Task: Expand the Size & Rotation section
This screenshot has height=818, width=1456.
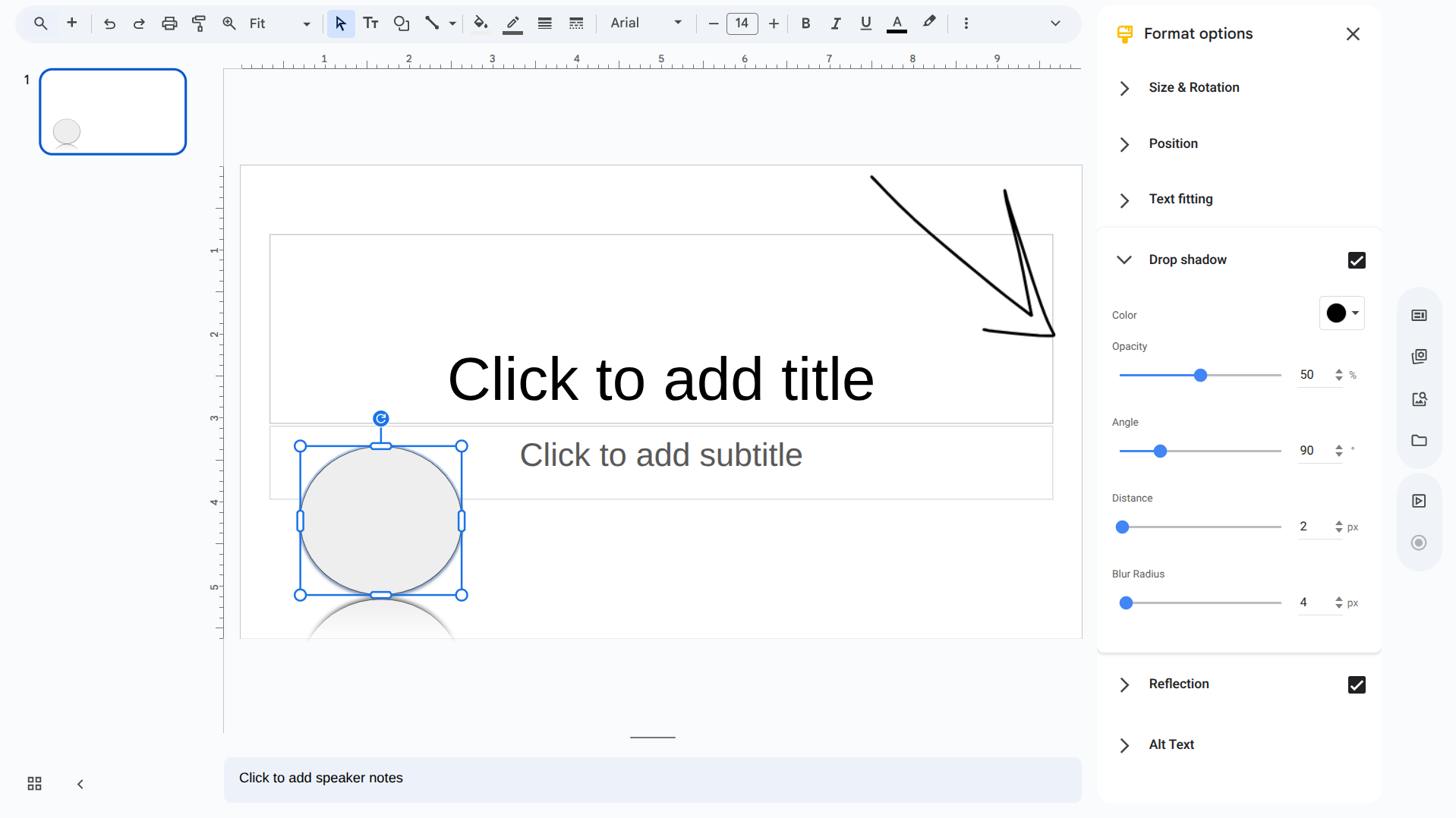Action: coord(1193,88)
